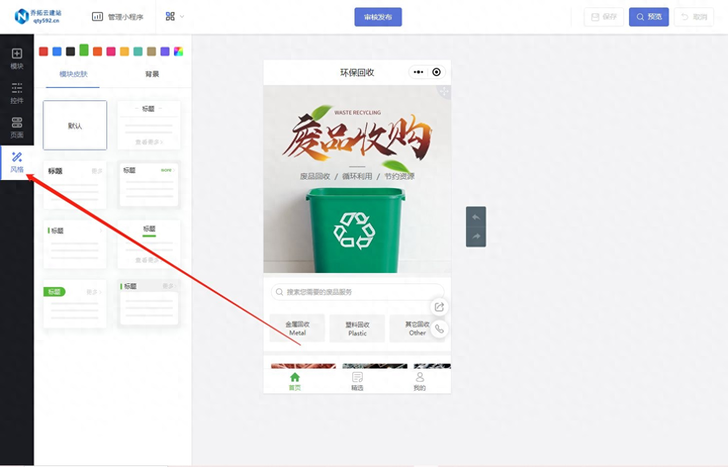This screenshot has height=467, width=728.
Task: Pick the red theme color swatch
Action: (x=44, y=51)
